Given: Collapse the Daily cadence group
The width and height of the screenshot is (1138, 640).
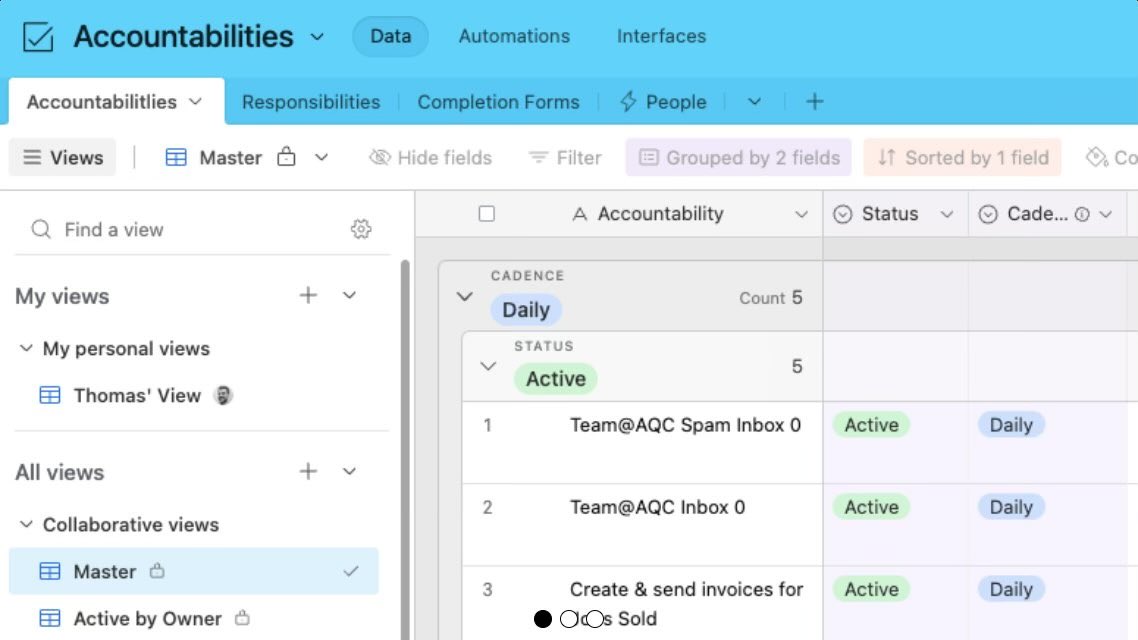Looking at the screenshot, I should click(464, 297).
